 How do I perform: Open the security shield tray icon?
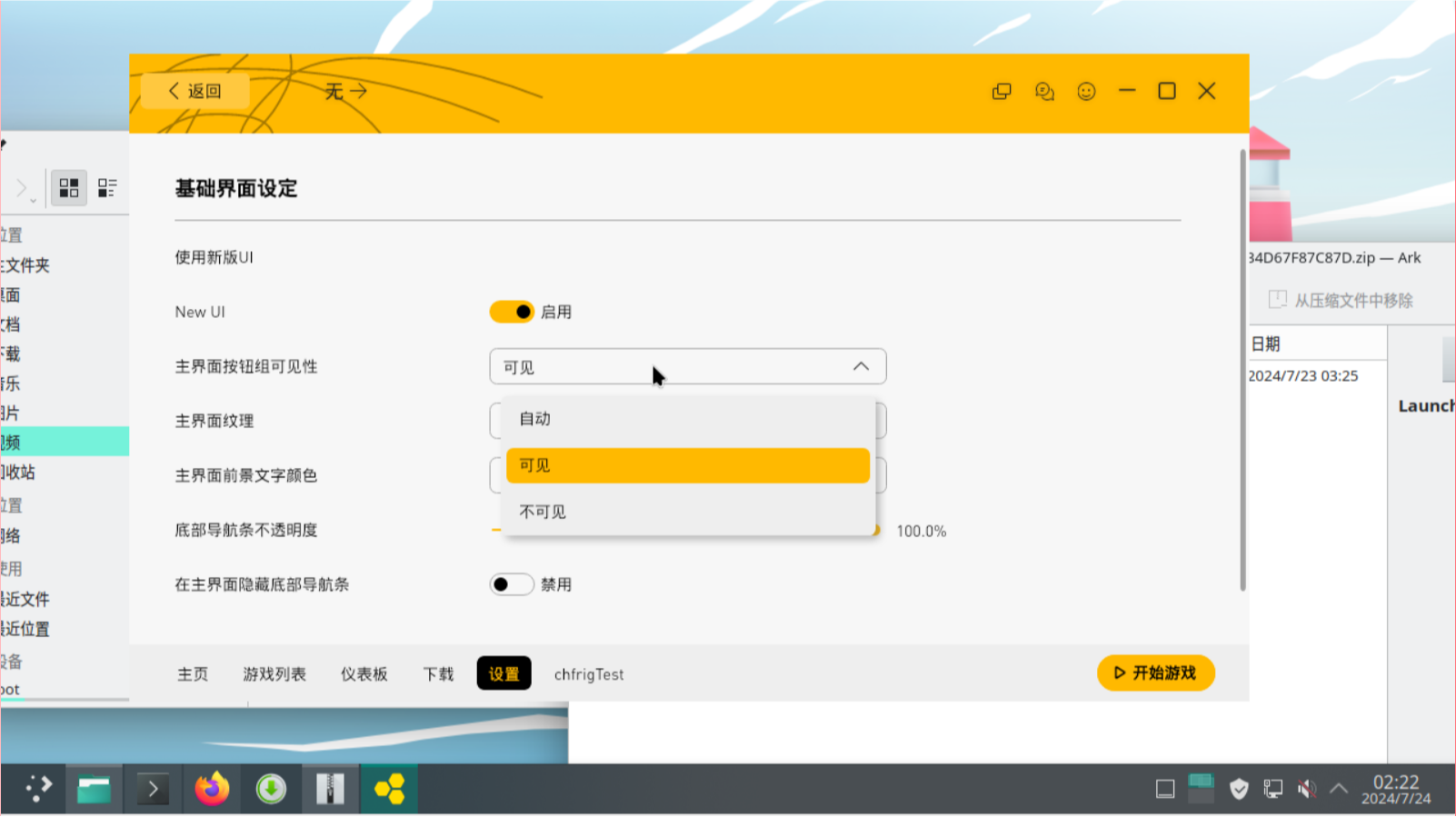tap(1239, 789)
